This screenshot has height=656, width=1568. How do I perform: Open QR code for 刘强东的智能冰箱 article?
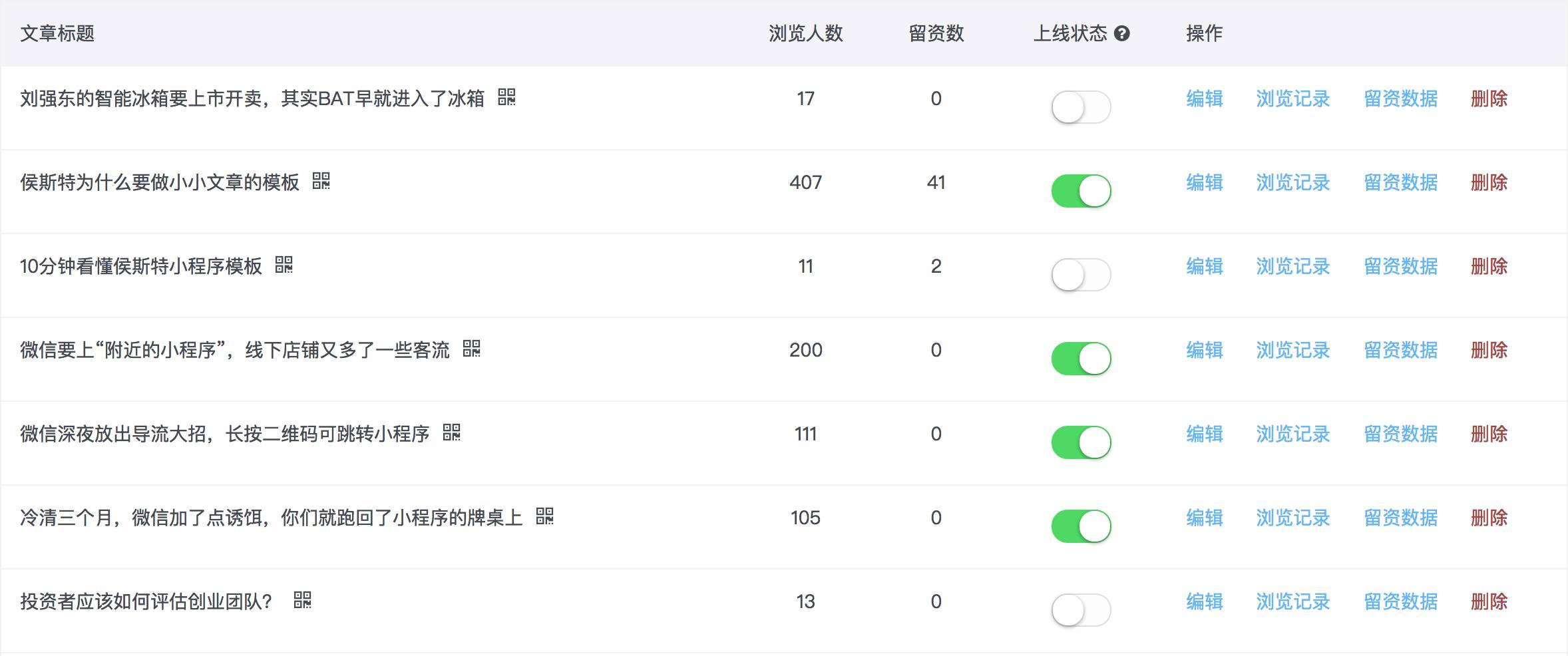click(506, 97)
